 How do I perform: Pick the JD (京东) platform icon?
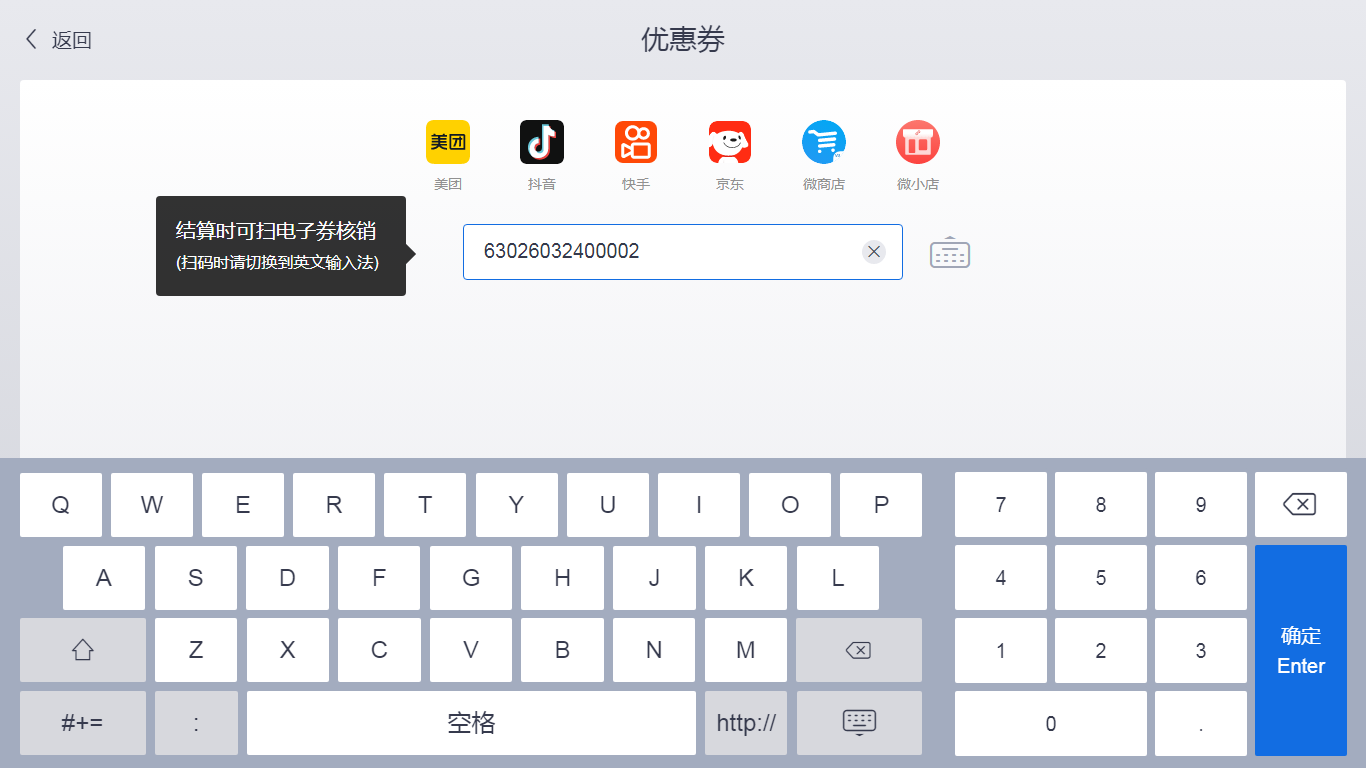(x=730, y=142)
